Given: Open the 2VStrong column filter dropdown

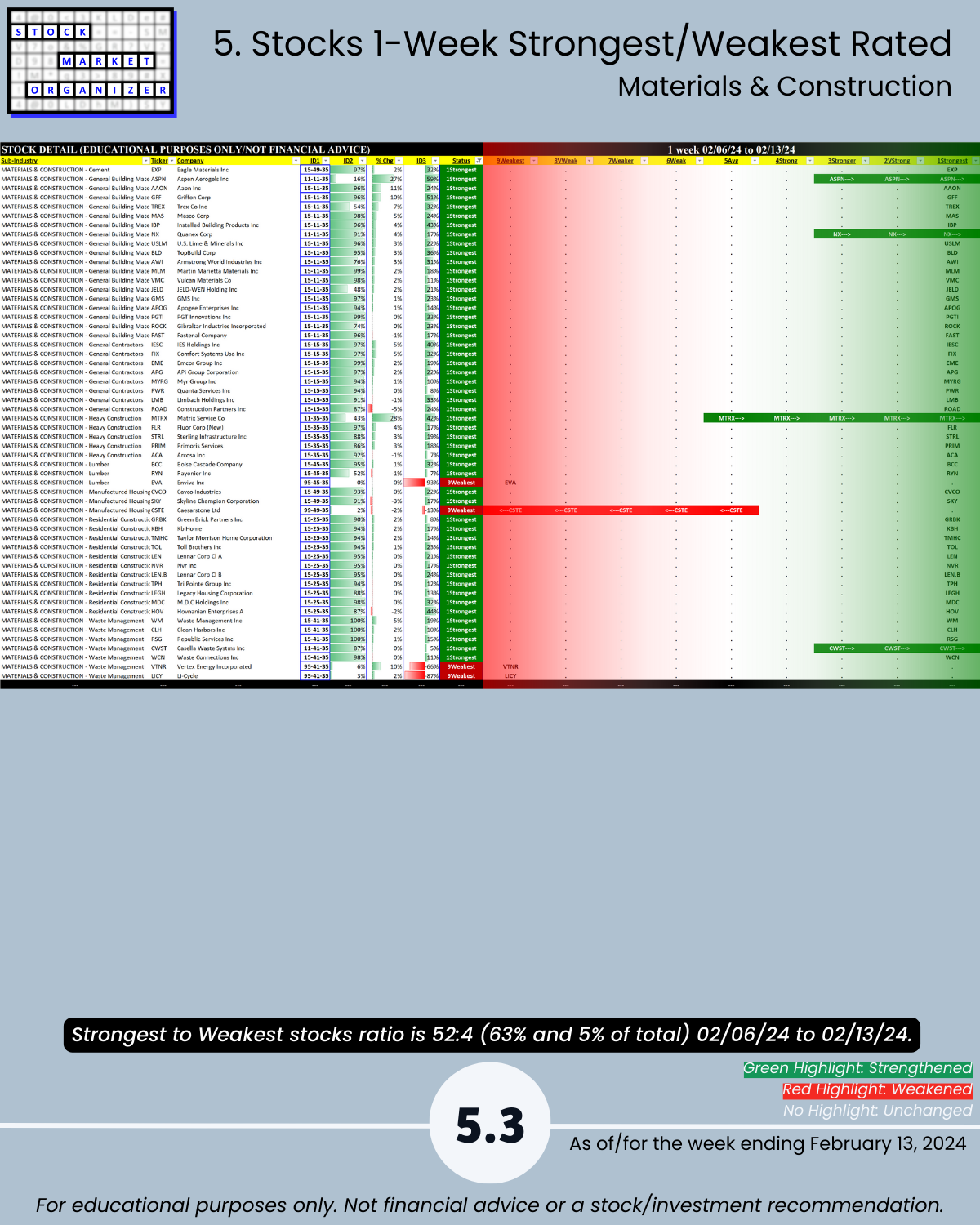Looking at the screenshot, I should [x=920, y=161].
